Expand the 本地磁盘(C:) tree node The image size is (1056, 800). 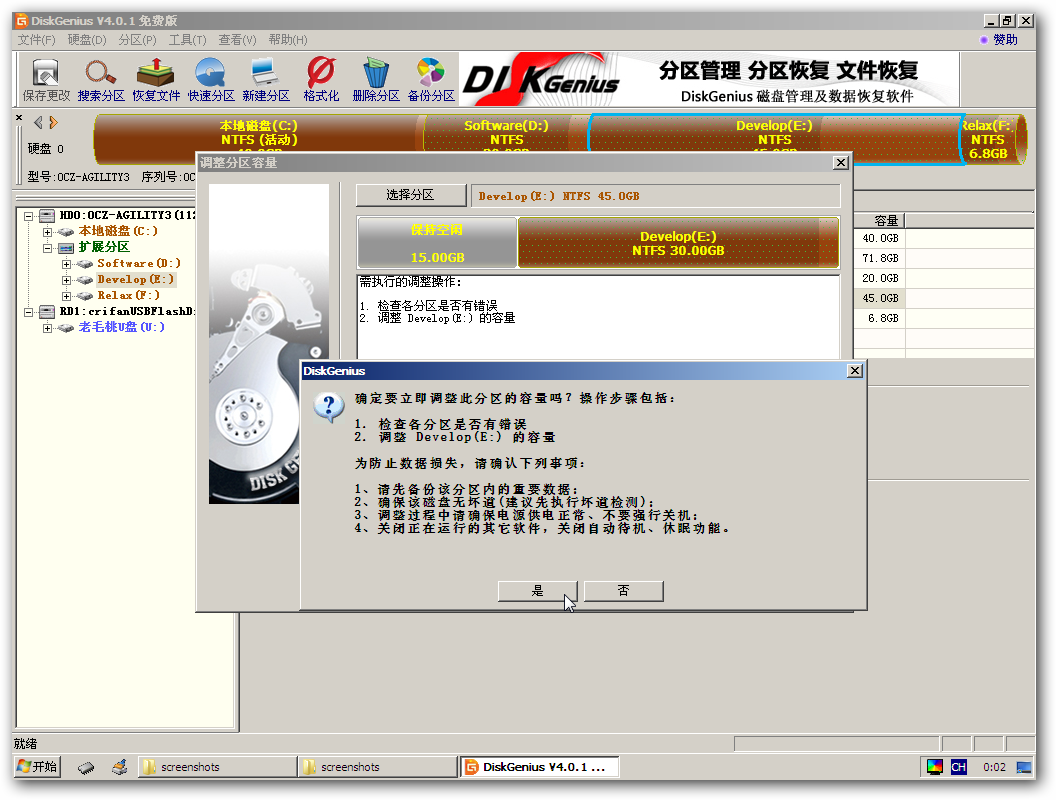[x=47, y=232]
